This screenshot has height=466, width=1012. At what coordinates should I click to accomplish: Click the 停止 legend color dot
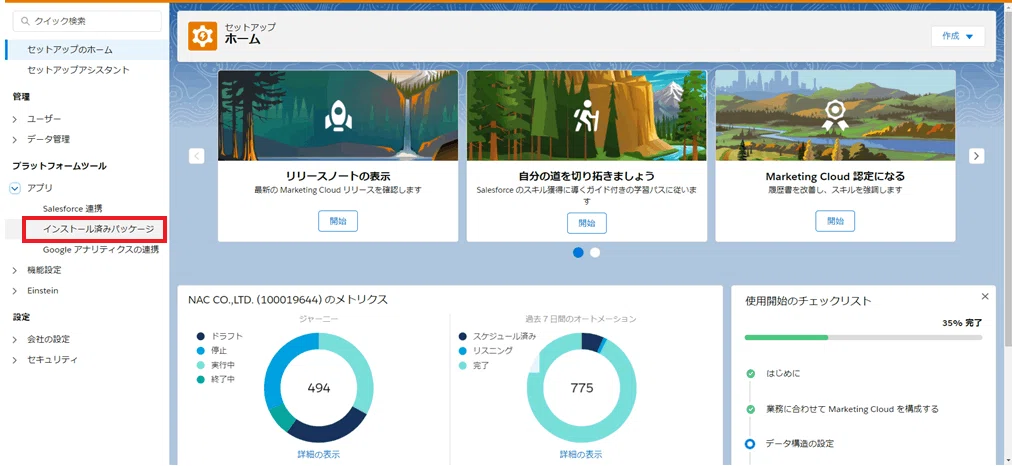click(x=200, y=350)
